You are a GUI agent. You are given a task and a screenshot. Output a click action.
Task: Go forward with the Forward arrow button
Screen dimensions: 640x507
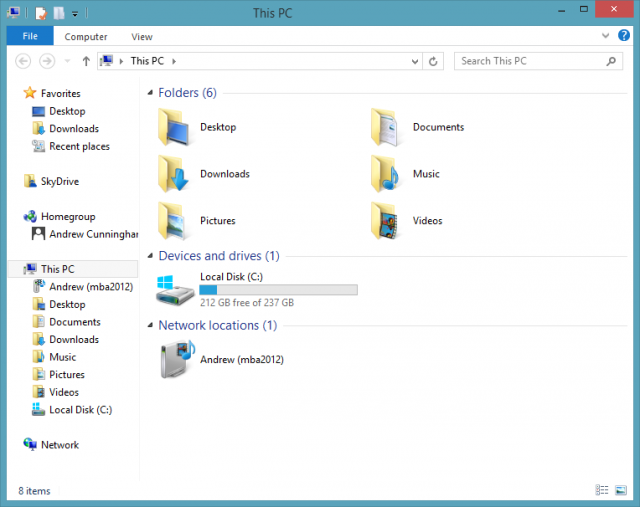pos(47,61)
